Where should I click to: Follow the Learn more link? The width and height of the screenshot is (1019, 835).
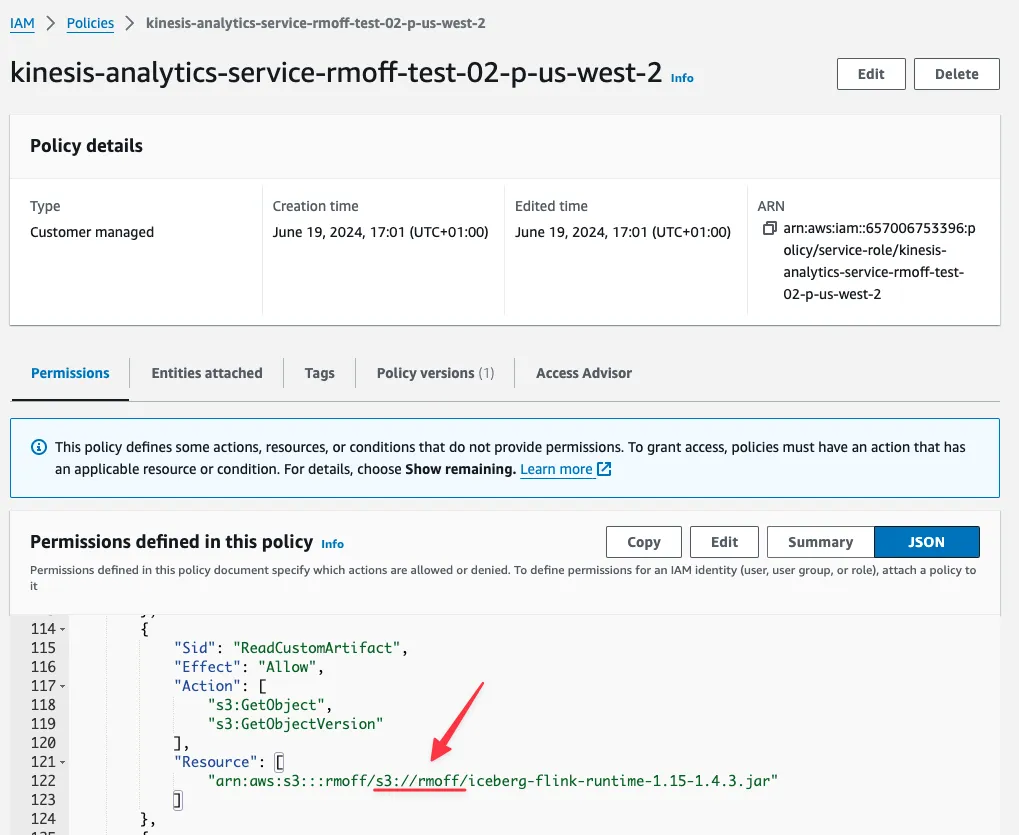[556, 469]
